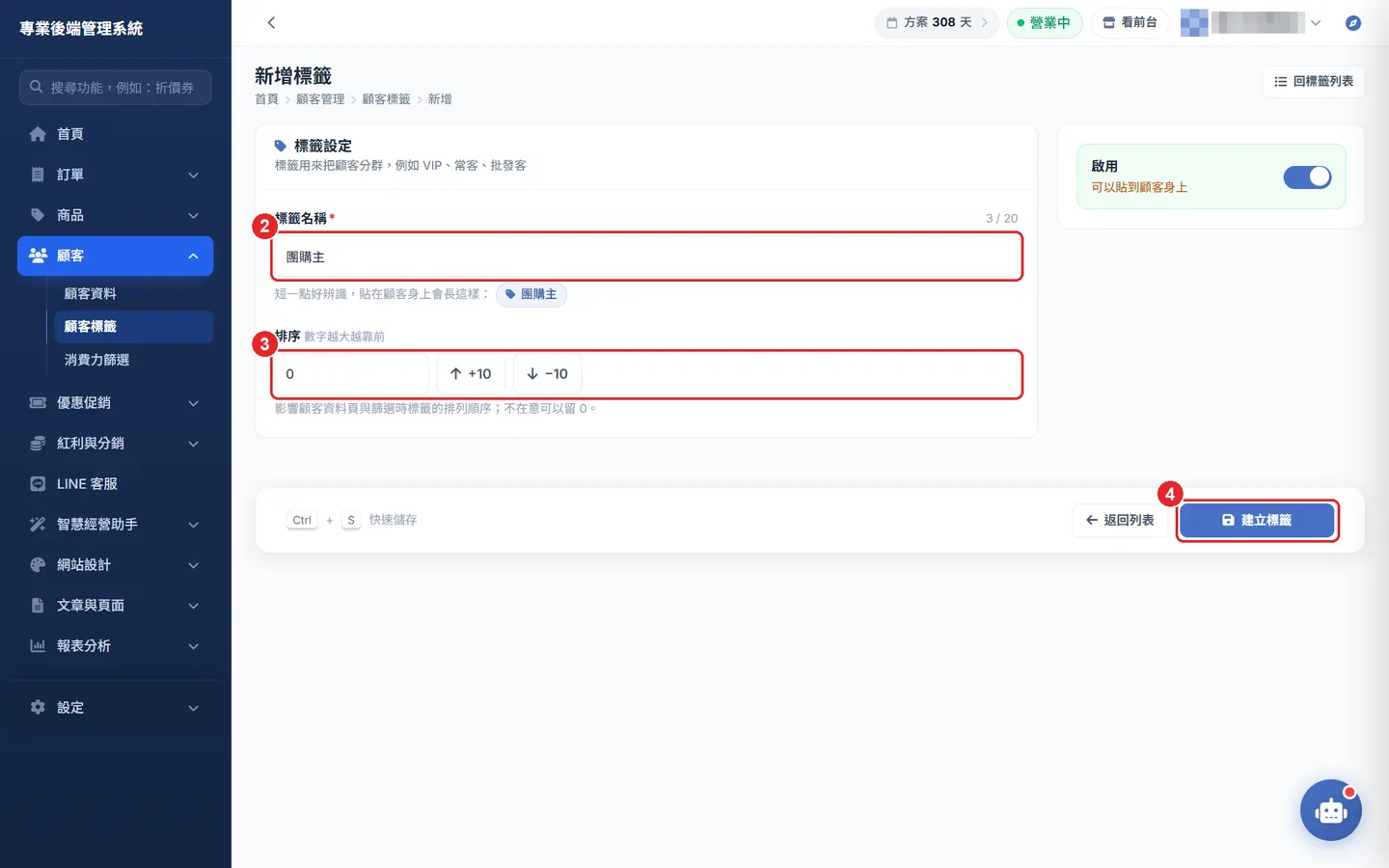Image resolution: width=1389 pixels, height=868 pixels.
Task: Open 消費力篩選 submenu item
Action: click(x=131, y=360)
